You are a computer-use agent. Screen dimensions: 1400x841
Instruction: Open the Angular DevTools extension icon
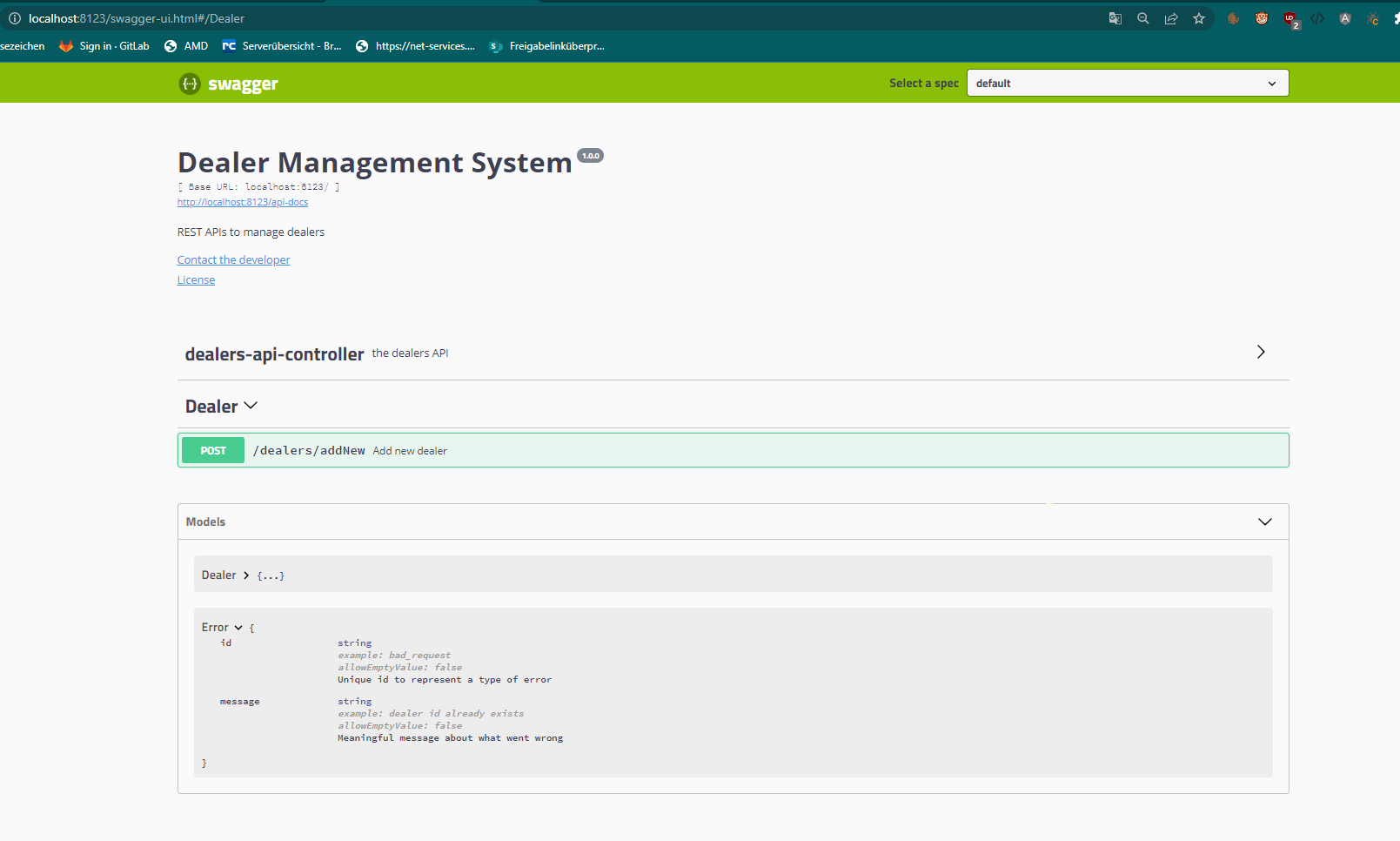pyautogui.click(x=1345, y=18)
